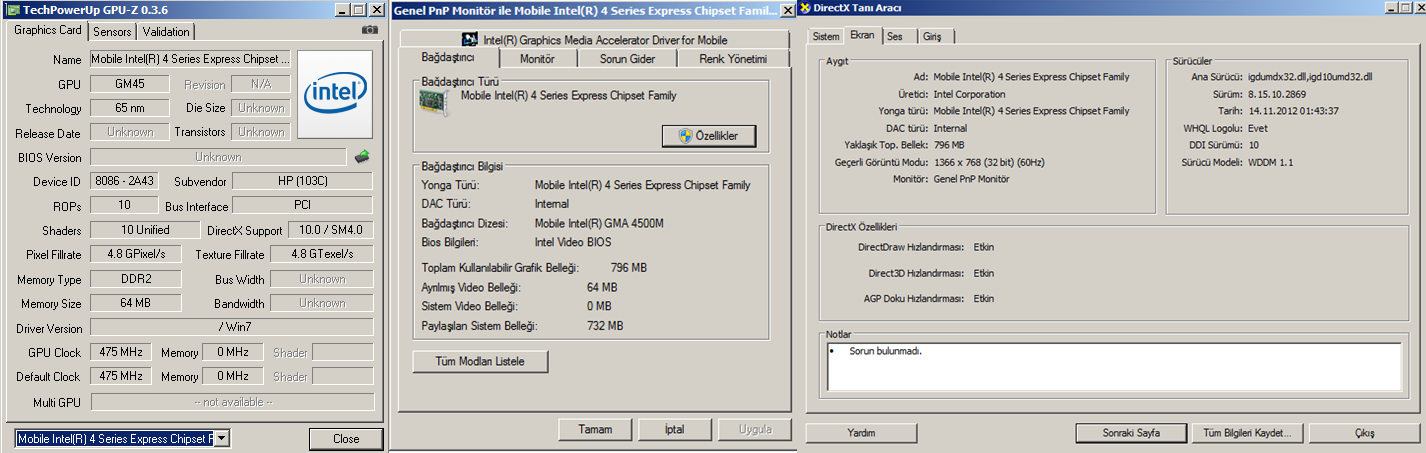
Task: Click the GPU Clock field 475 MHz
Action: point(120,352)
